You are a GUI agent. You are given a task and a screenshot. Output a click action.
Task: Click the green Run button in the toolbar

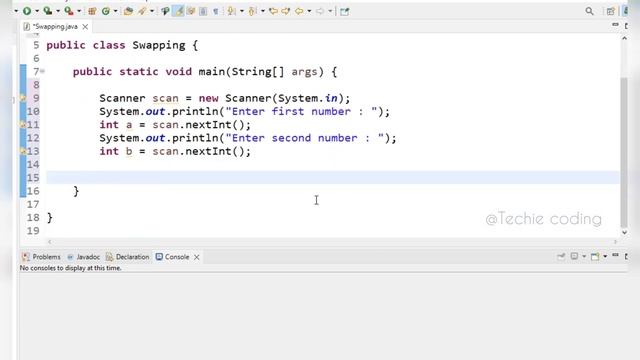(x=27, y=11)
